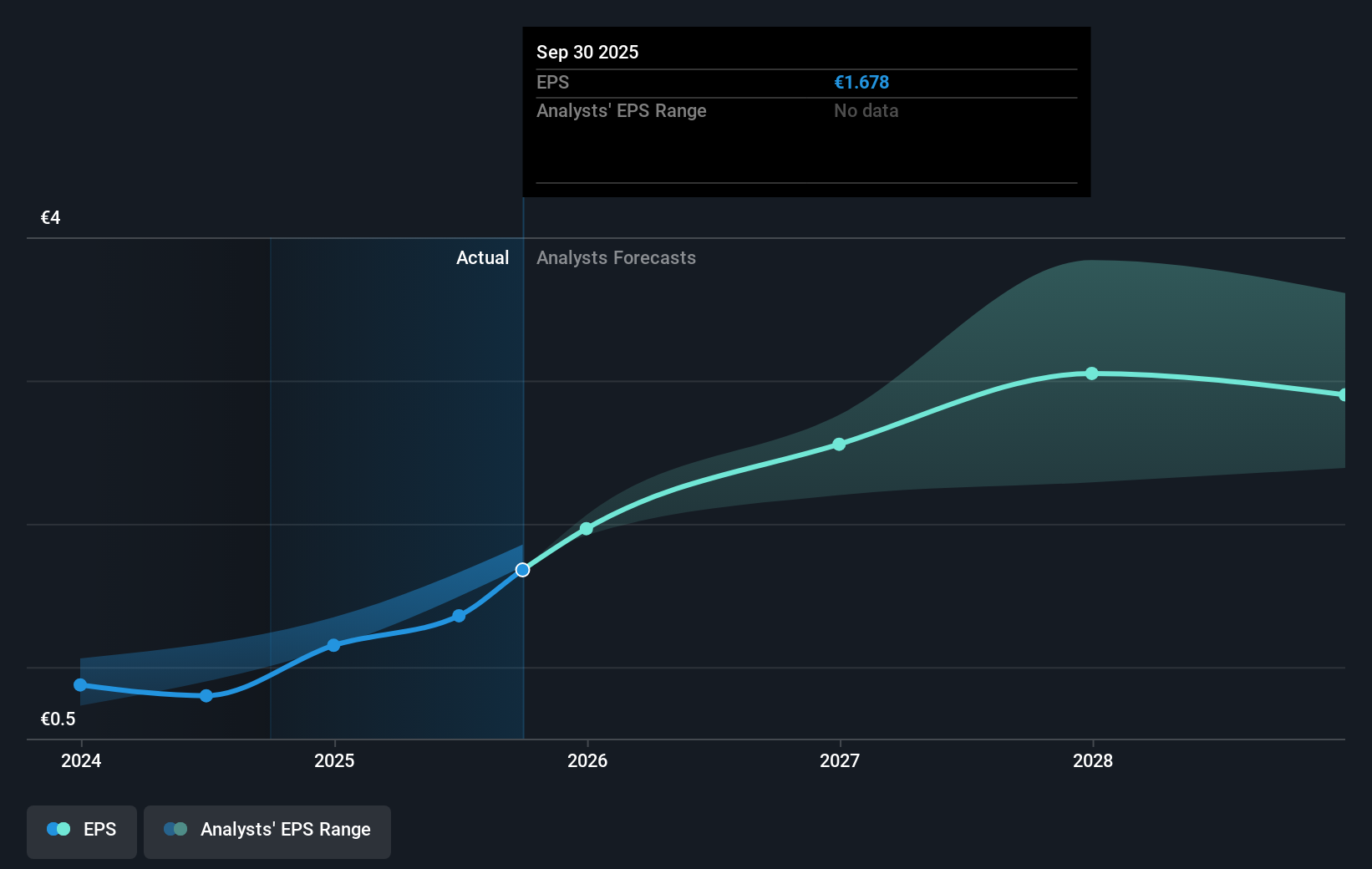Image resolution: width=1372 pixels, height=869 pixels.
Task: Select the EPS data point at 2024
Action: (x=80, y=685)
